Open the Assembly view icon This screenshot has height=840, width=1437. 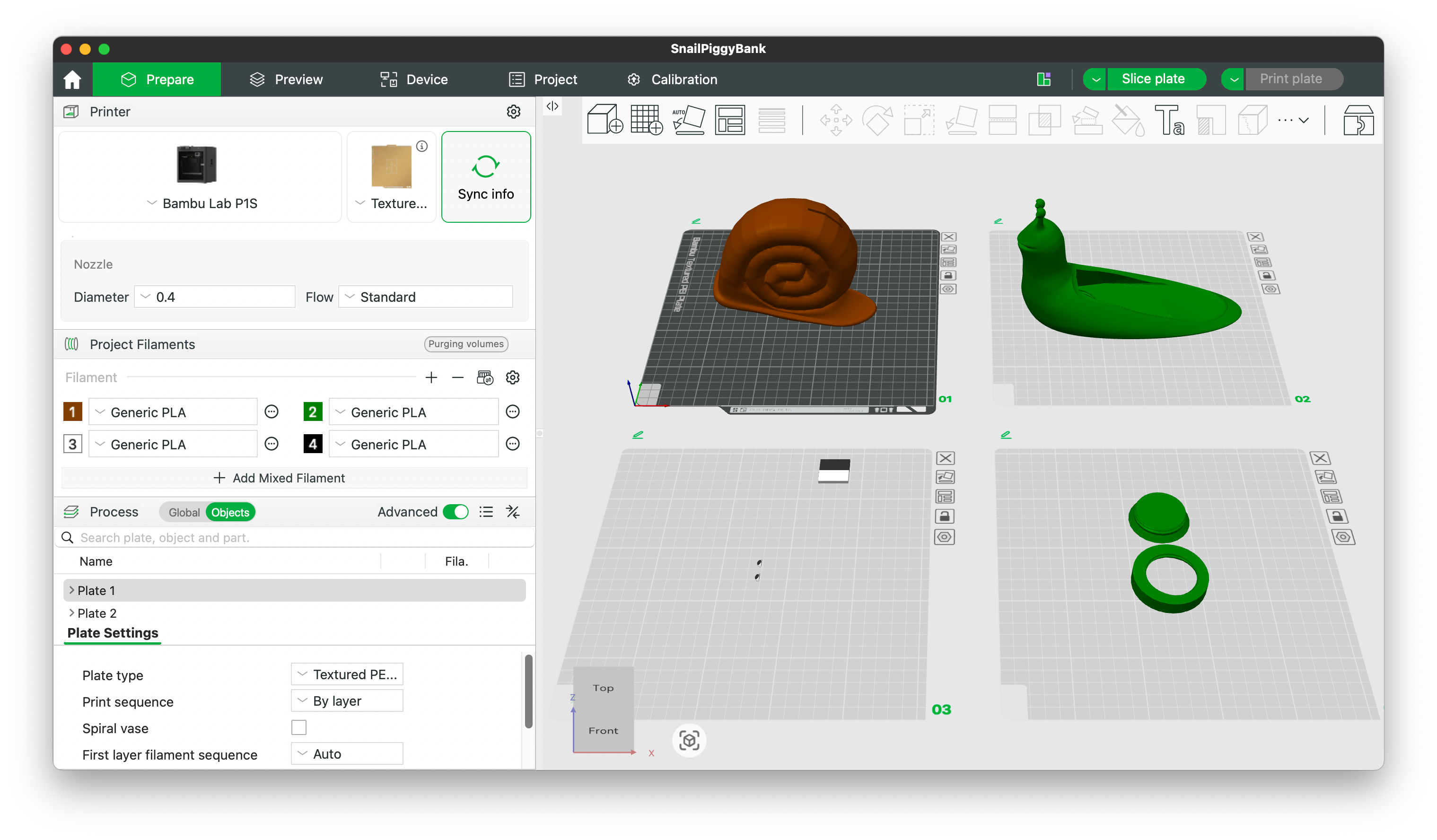click(1358, 120)
